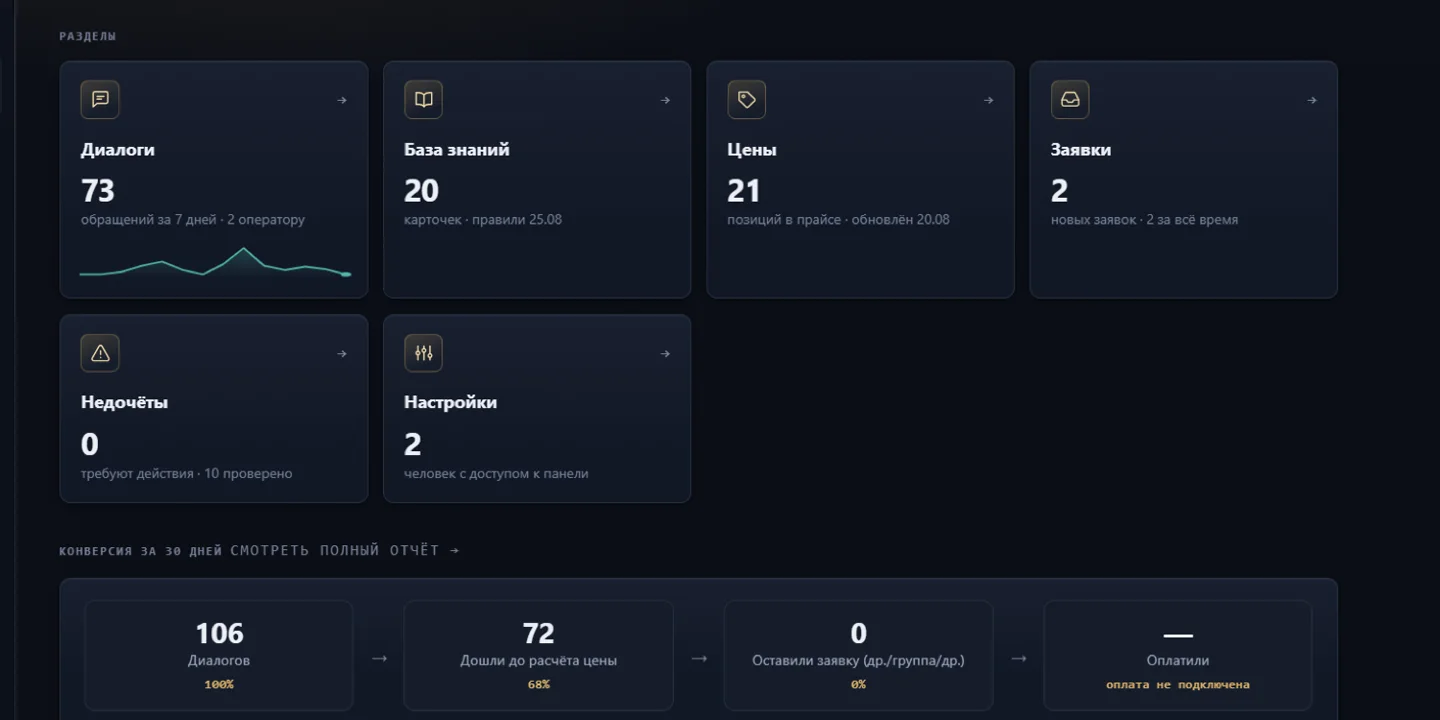Click arrow on the Заявки card

(x=1312, y=100)
